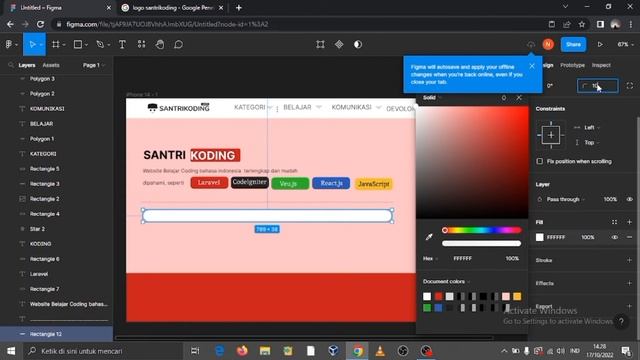
Task: Select the Rectangle shape tool
Action: pyautogui.click(x=78, y=44)
